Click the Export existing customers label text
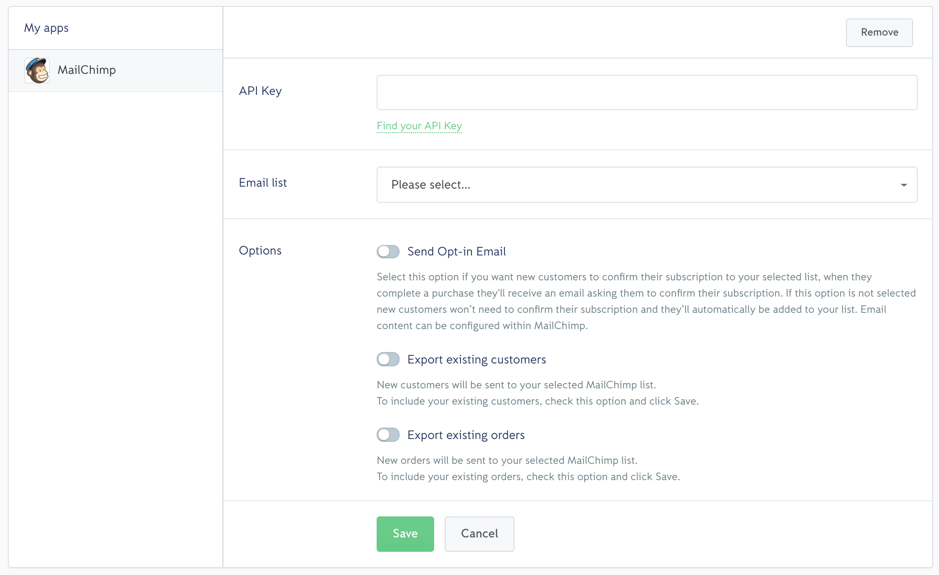939x575 pixels. pos(477,359)
